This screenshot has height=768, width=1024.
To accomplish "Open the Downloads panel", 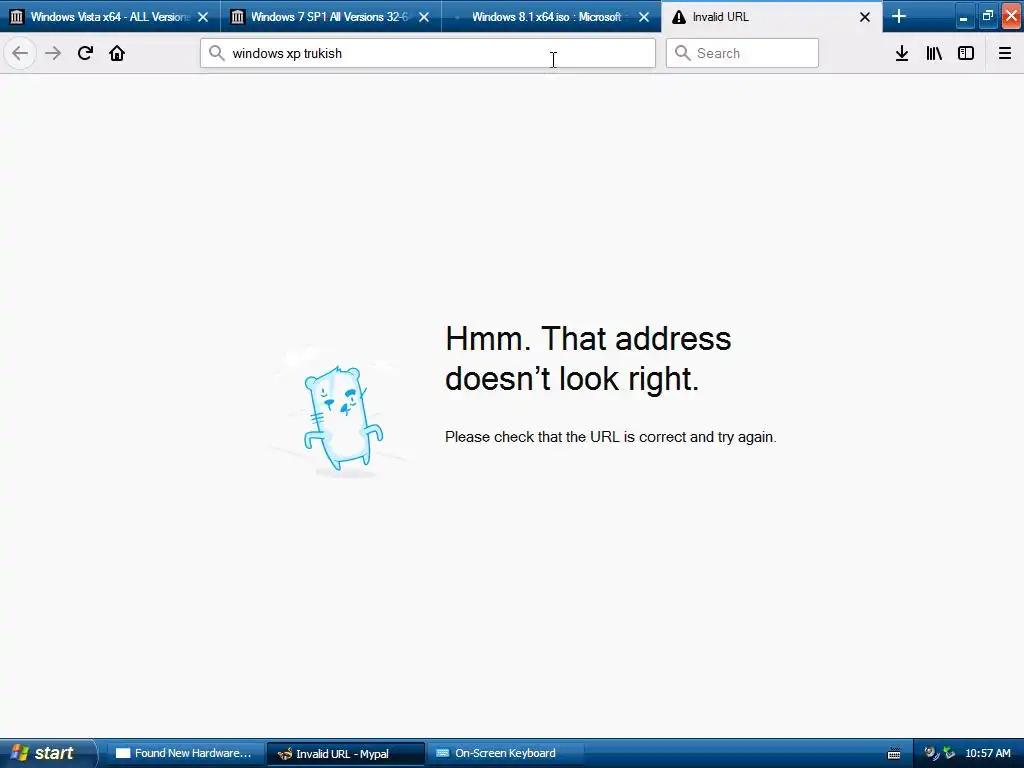I will pyautogui.click(x=902, y=53).
